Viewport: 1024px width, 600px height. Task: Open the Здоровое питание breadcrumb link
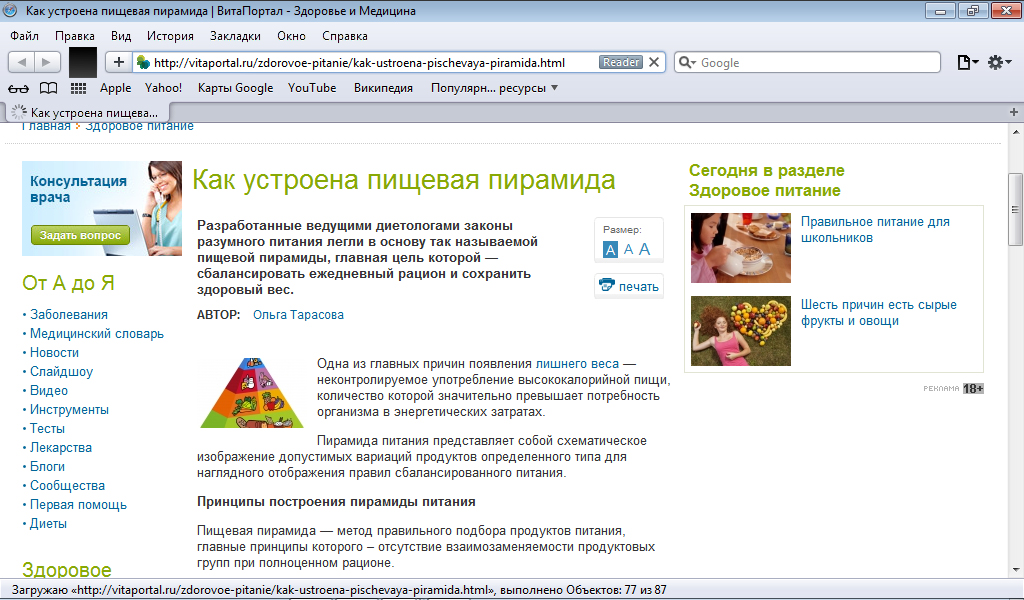click(139, 126)
